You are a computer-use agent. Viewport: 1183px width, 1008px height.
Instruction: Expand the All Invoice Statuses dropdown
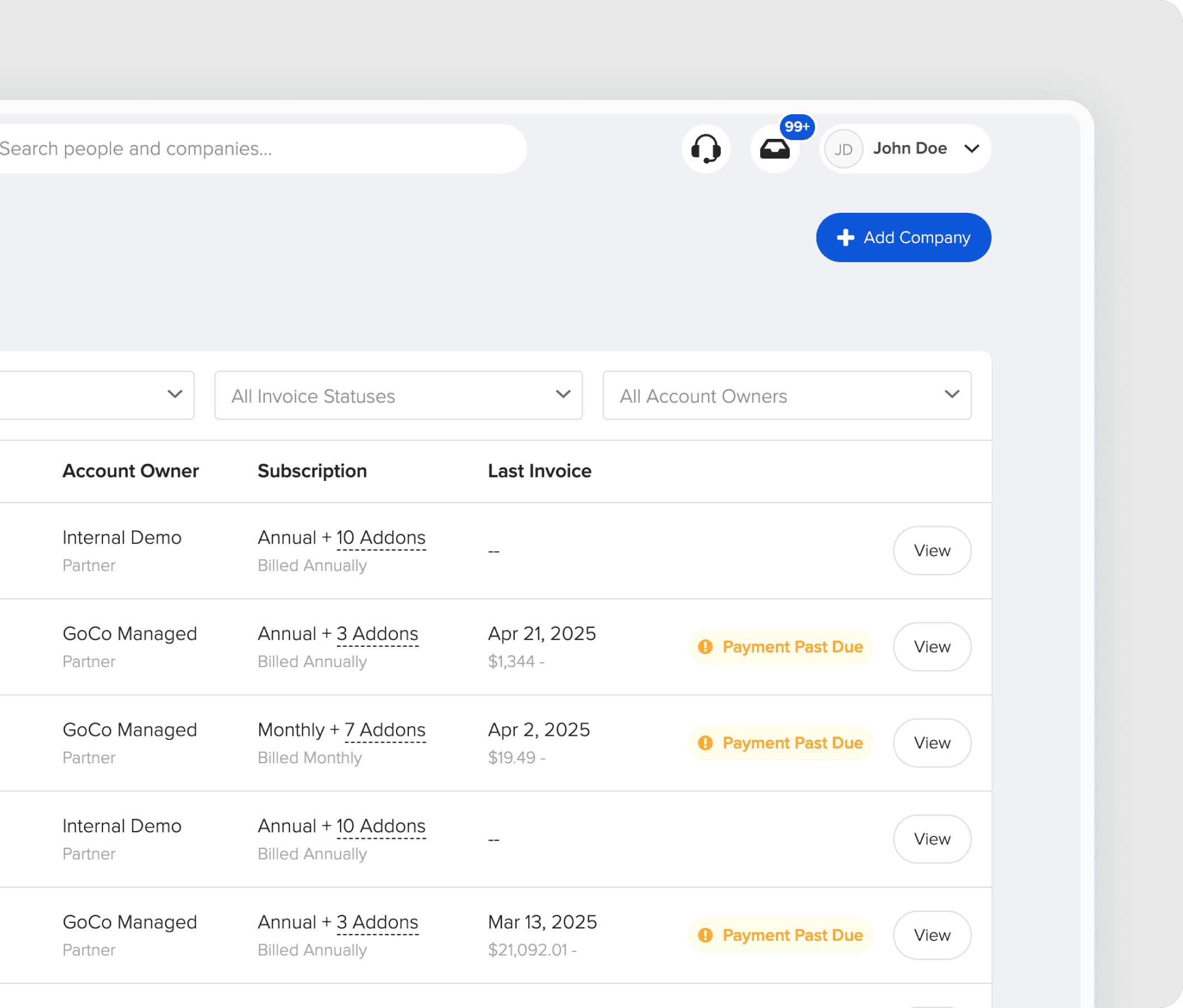[398, 395]
